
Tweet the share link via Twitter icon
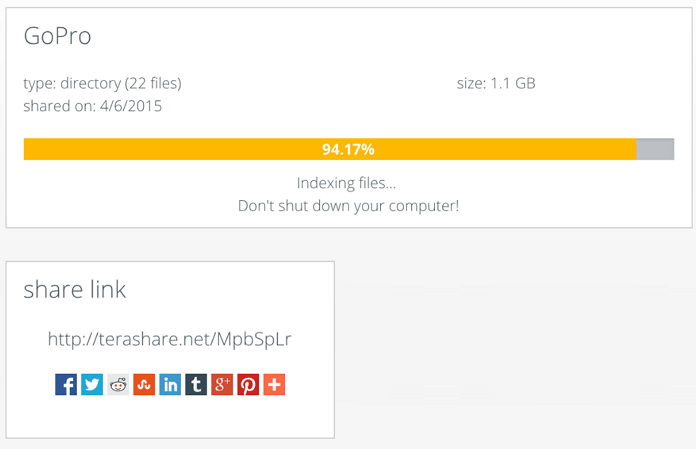point(92,384)
